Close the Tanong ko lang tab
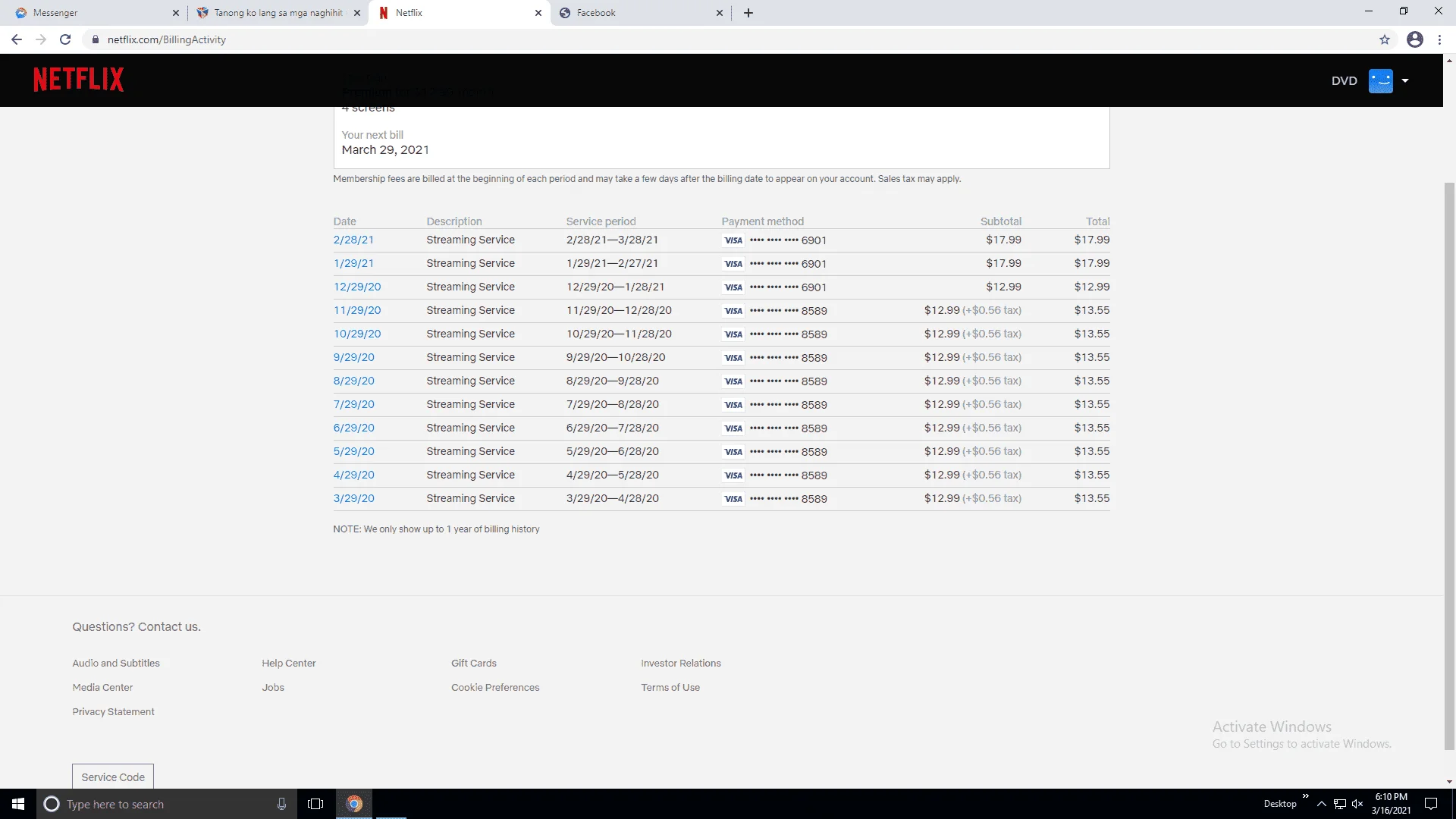 357,13
